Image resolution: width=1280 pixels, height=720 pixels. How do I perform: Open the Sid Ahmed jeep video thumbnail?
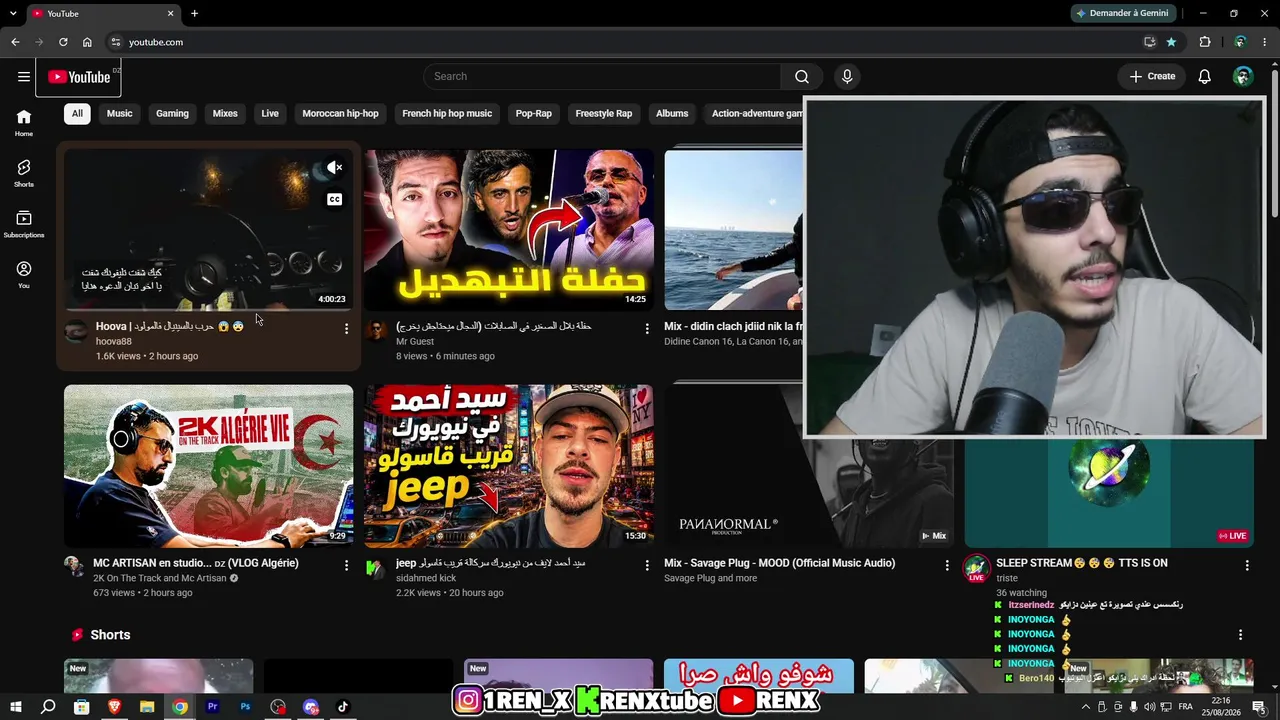pyautogui.click(x=509, y=466)
